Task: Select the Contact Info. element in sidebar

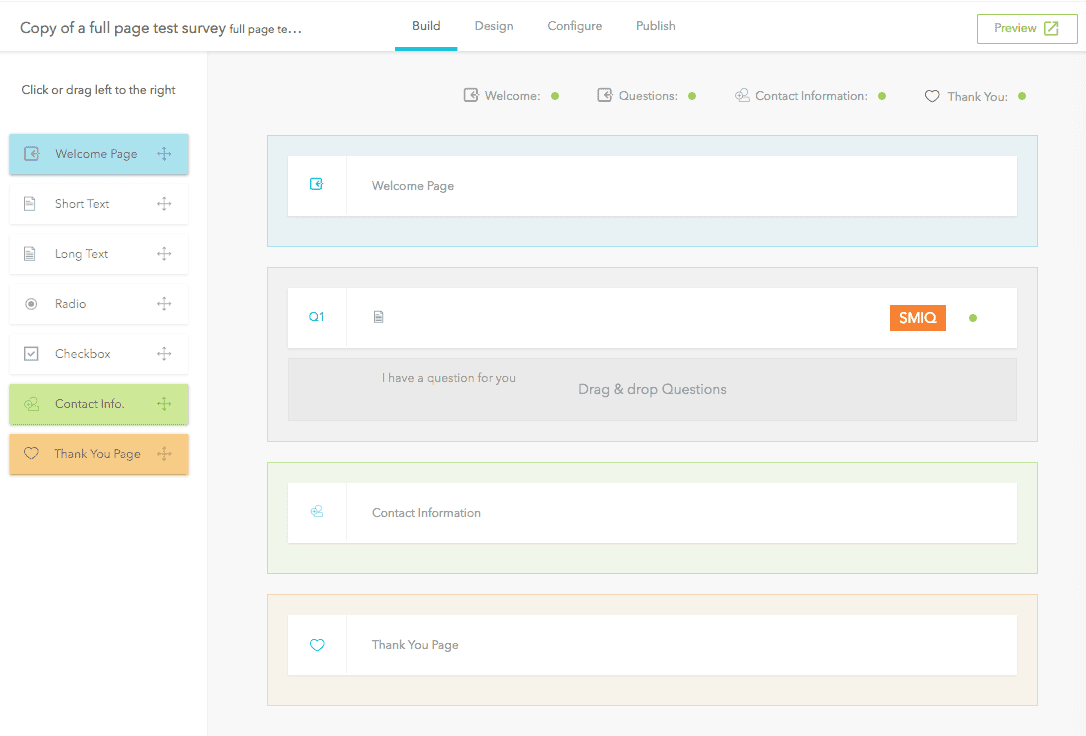Action: click(x=99, y=404)
